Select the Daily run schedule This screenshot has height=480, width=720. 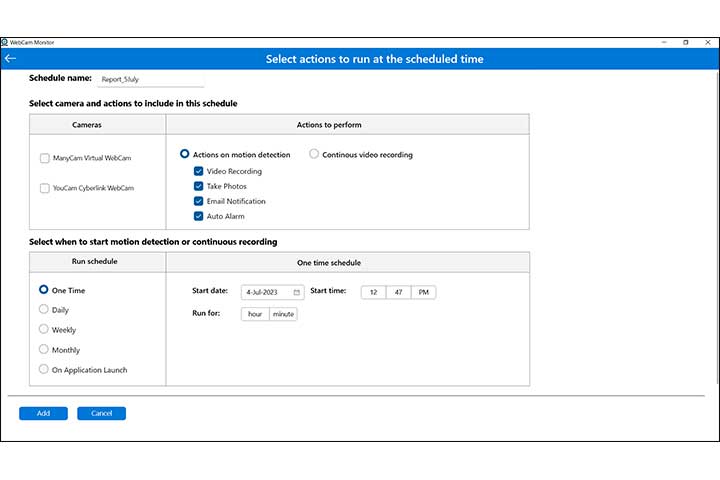44,310
